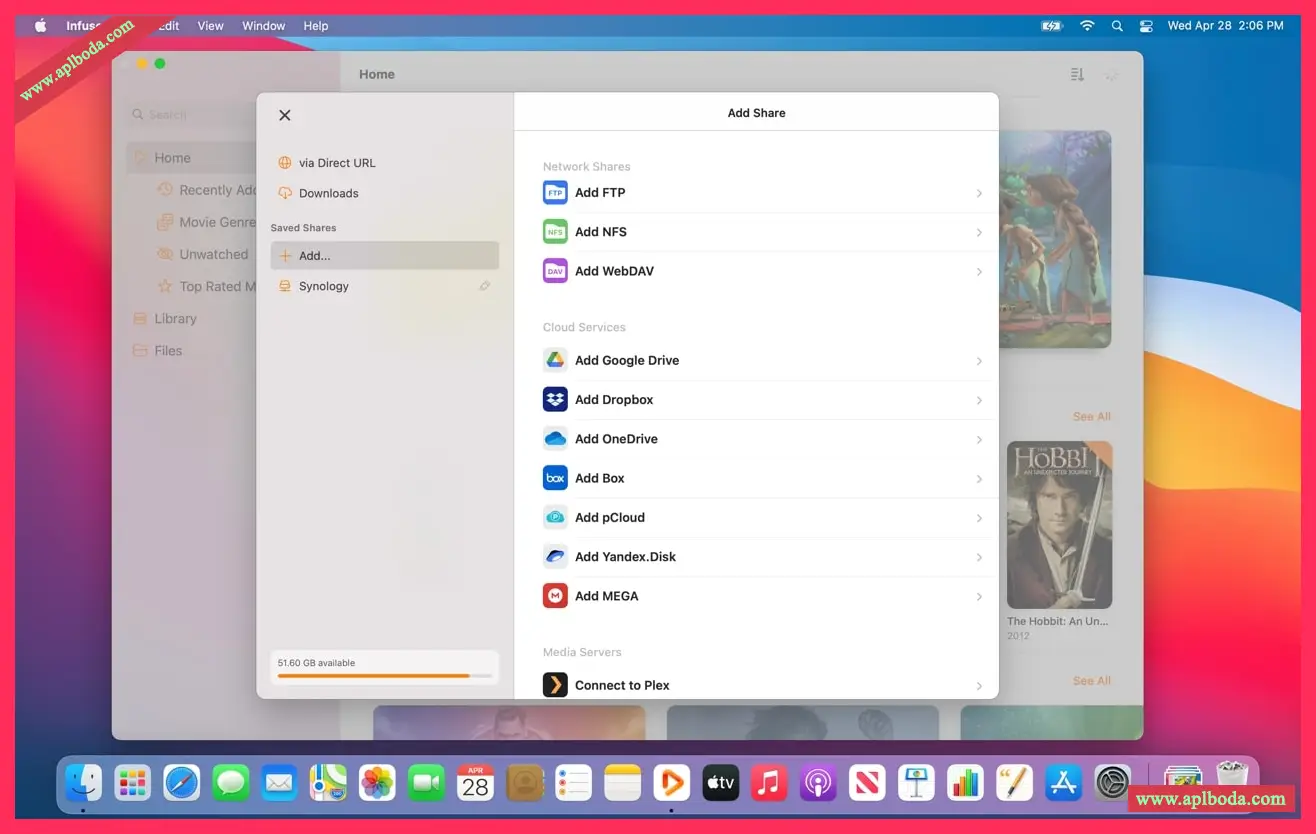
Task: Click the WebDAV share icon
Action: coord(555,271)
